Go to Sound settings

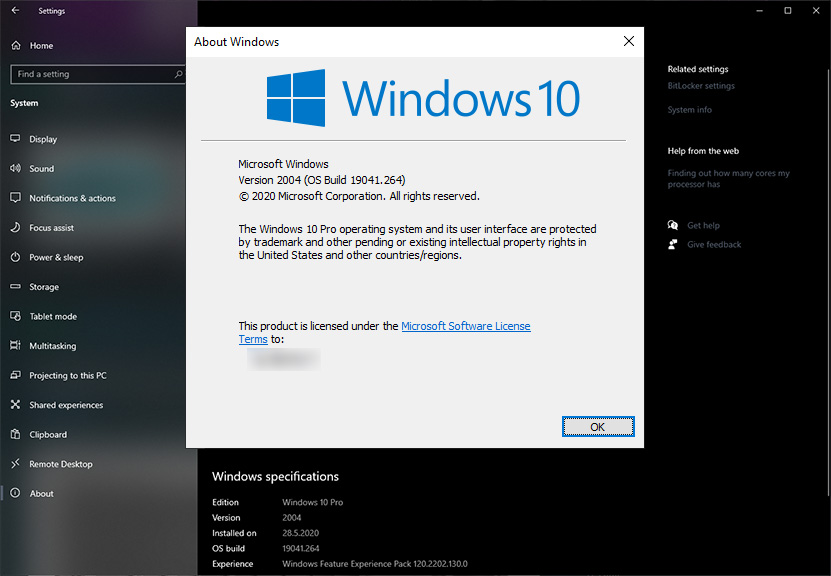coord(41,169)
